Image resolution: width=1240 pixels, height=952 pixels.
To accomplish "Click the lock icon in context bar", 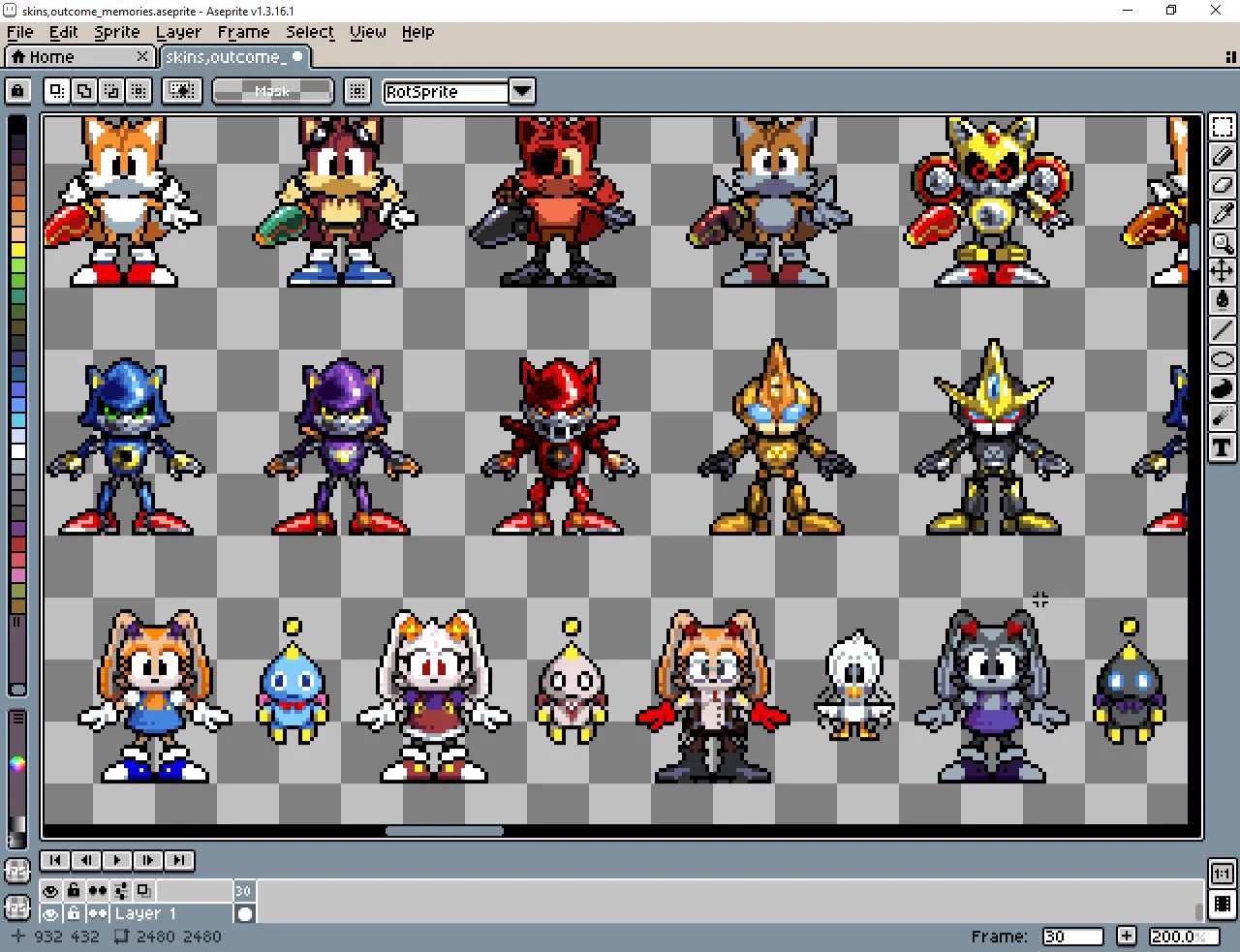I will pos(17,91).
